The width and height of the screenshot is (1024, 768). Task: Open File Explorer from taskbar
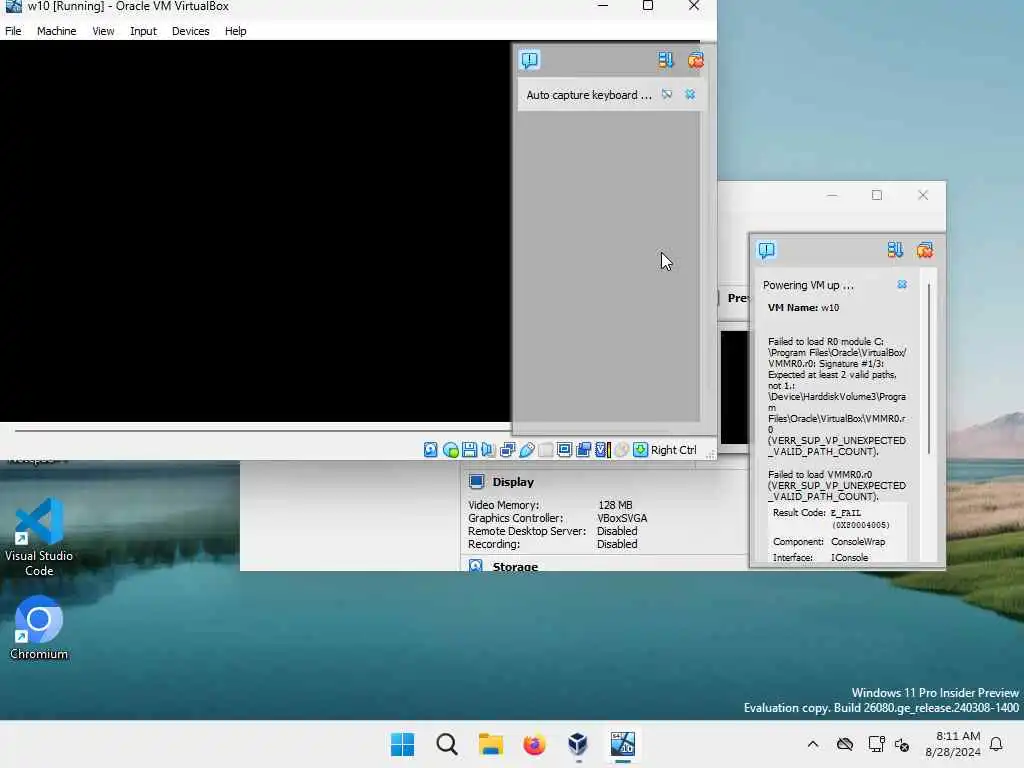490,744
